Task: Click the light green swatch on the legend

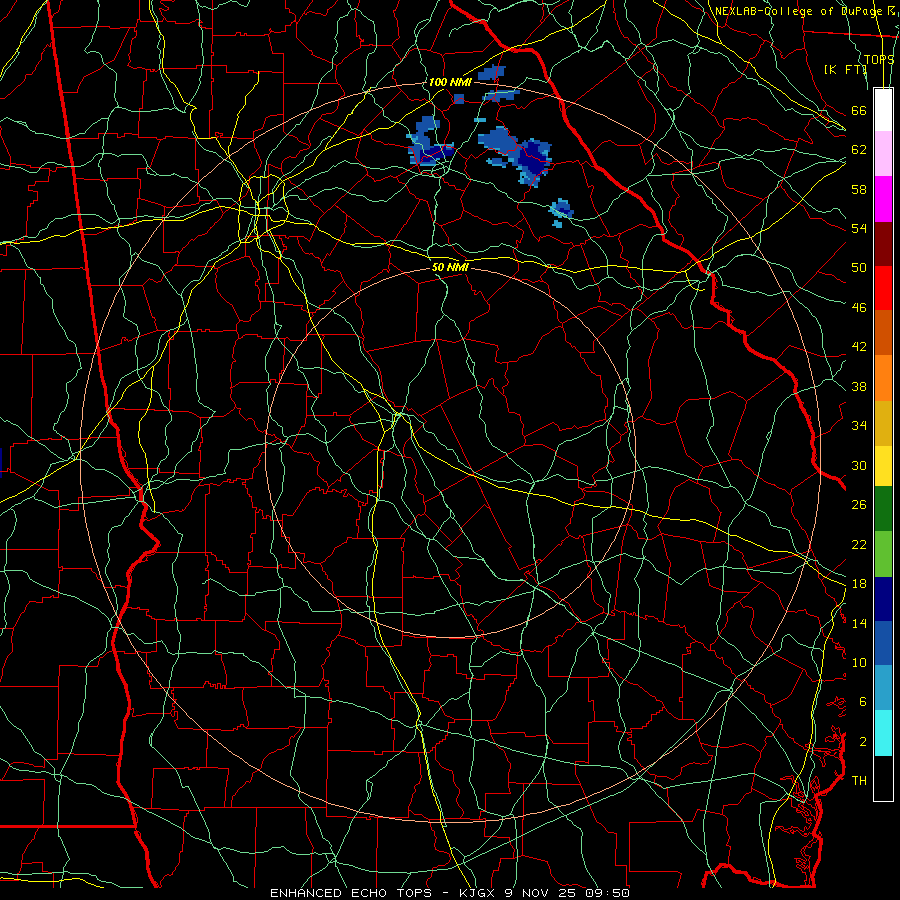Action: click(883, 554)
